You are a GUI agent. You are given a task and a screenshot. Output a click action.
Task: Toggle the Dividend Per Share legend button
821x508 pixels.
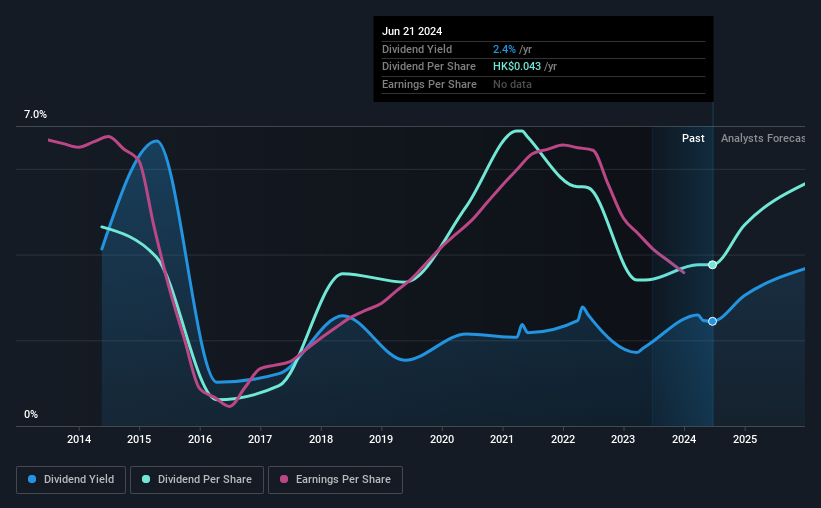coord(197,480)
